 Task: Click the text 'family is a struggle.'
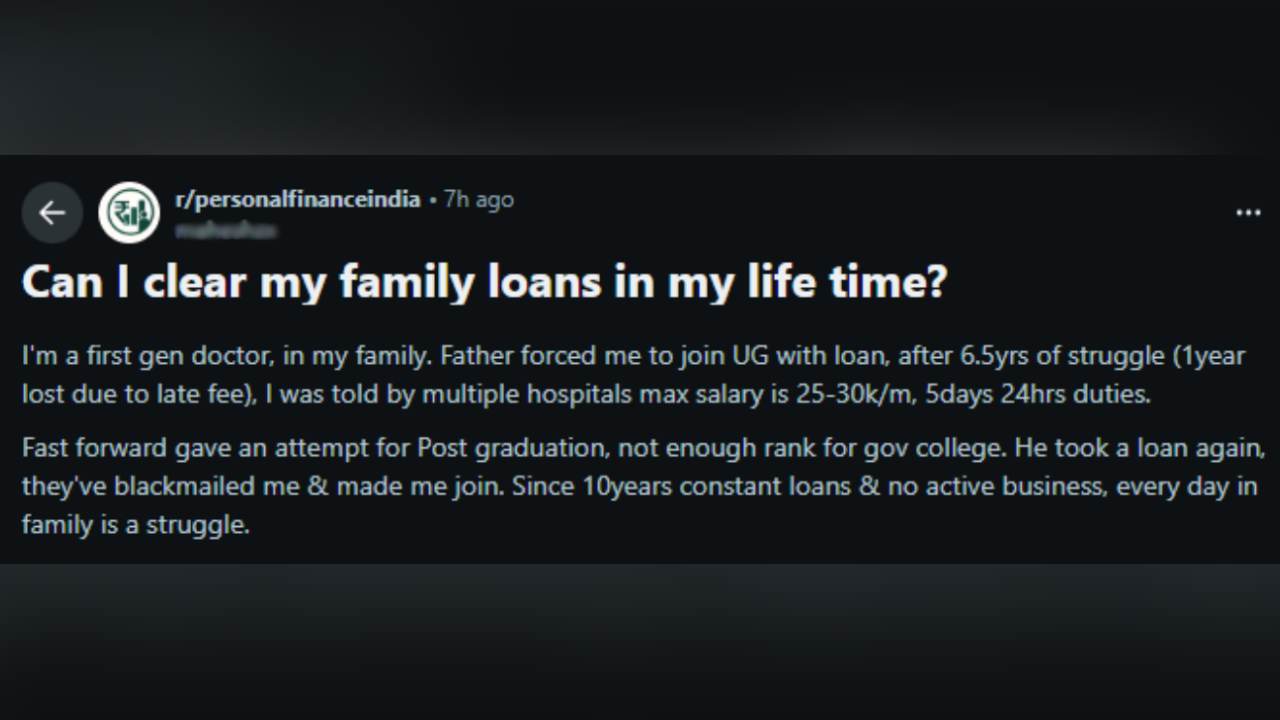click(x=135, y=524)
